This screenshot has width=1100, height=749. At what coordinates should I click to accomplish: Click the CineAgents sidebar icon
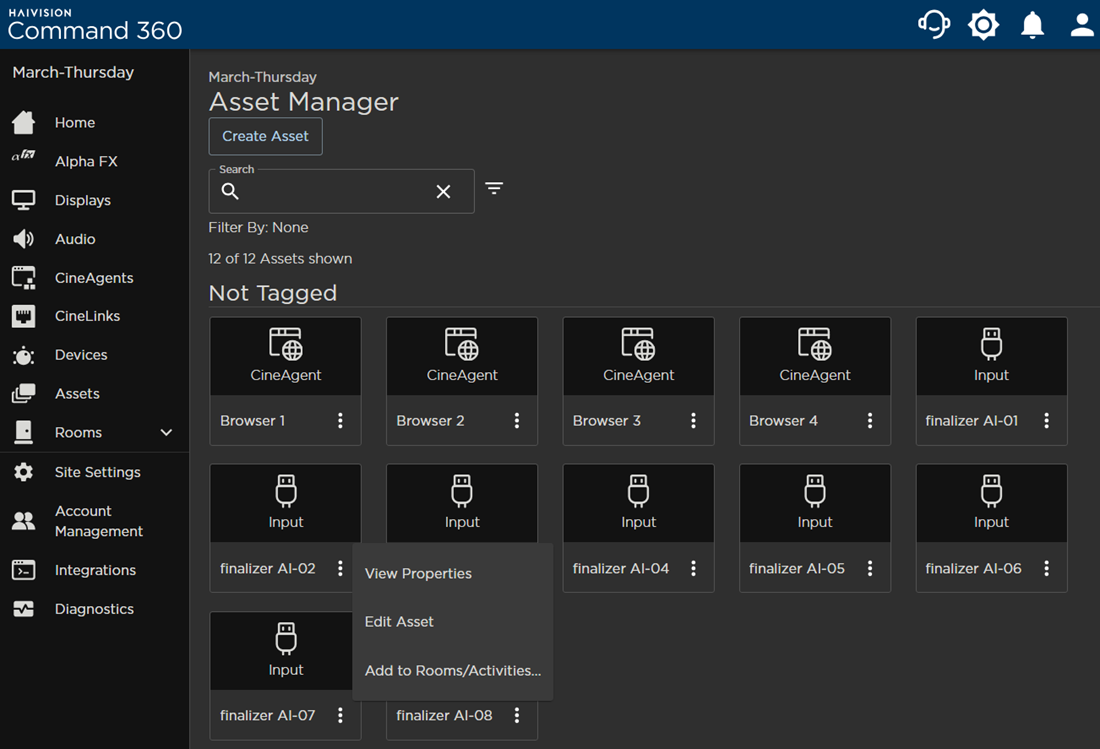click(x=24, y=278)
